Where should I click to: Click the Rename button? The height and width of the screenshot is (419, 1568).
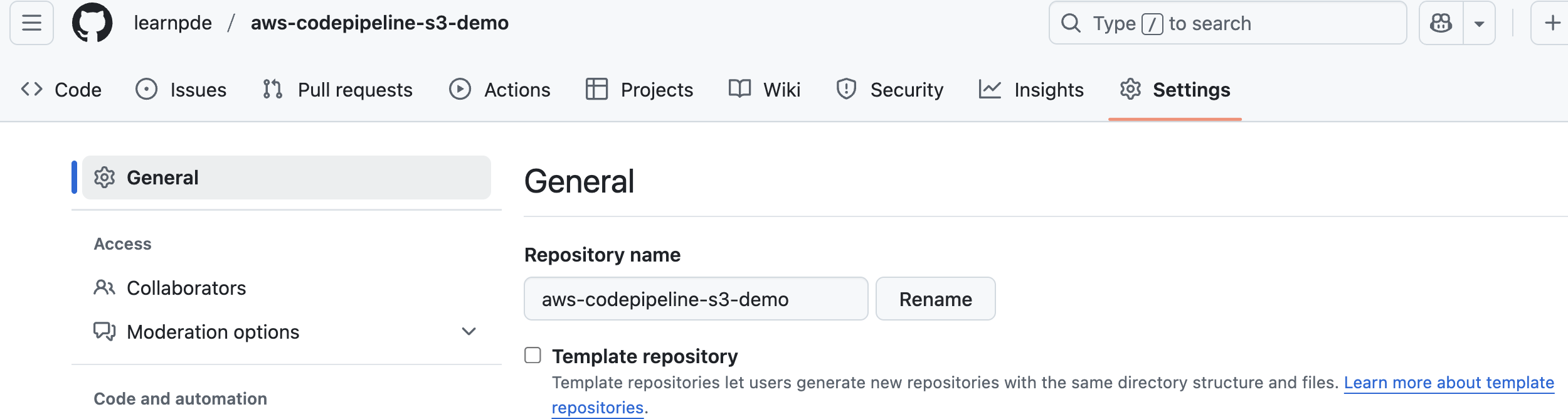coord(935,299)
